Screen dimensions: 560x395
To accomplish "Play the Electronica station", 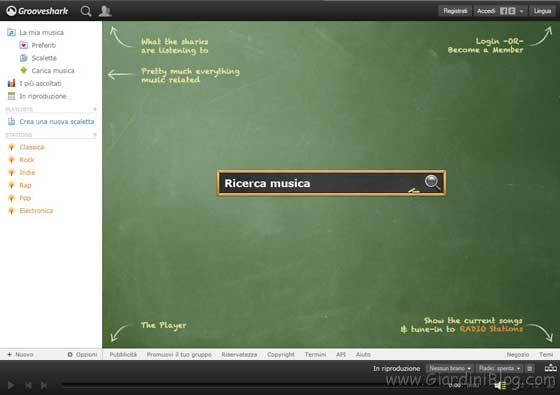I will tap(36, 211).
